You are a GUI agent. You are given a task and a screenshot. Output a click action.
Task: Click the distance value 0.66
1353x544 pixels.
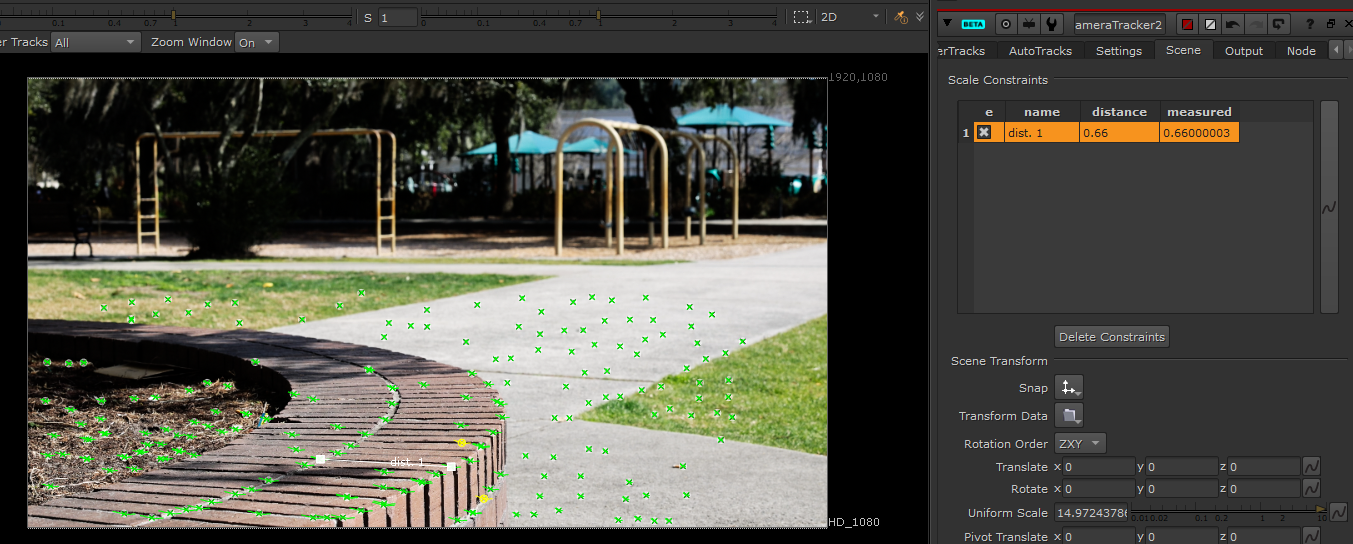[1119, 132]
